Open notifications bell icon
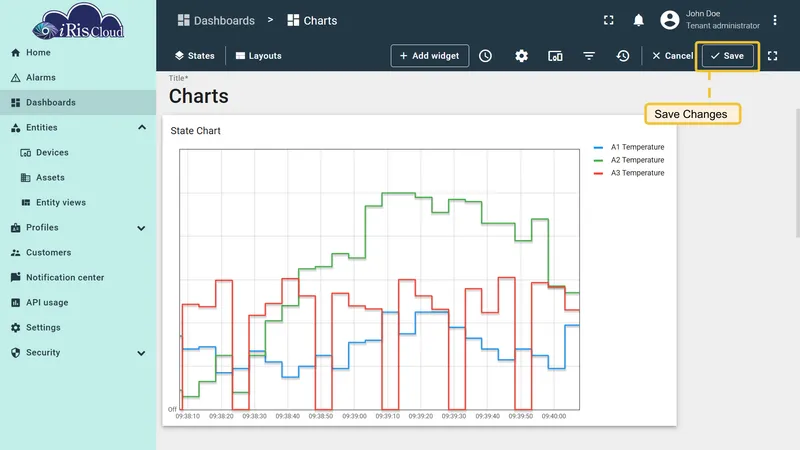Image resolution: width=800 pixels, height=450 pixels. [638, 20]
